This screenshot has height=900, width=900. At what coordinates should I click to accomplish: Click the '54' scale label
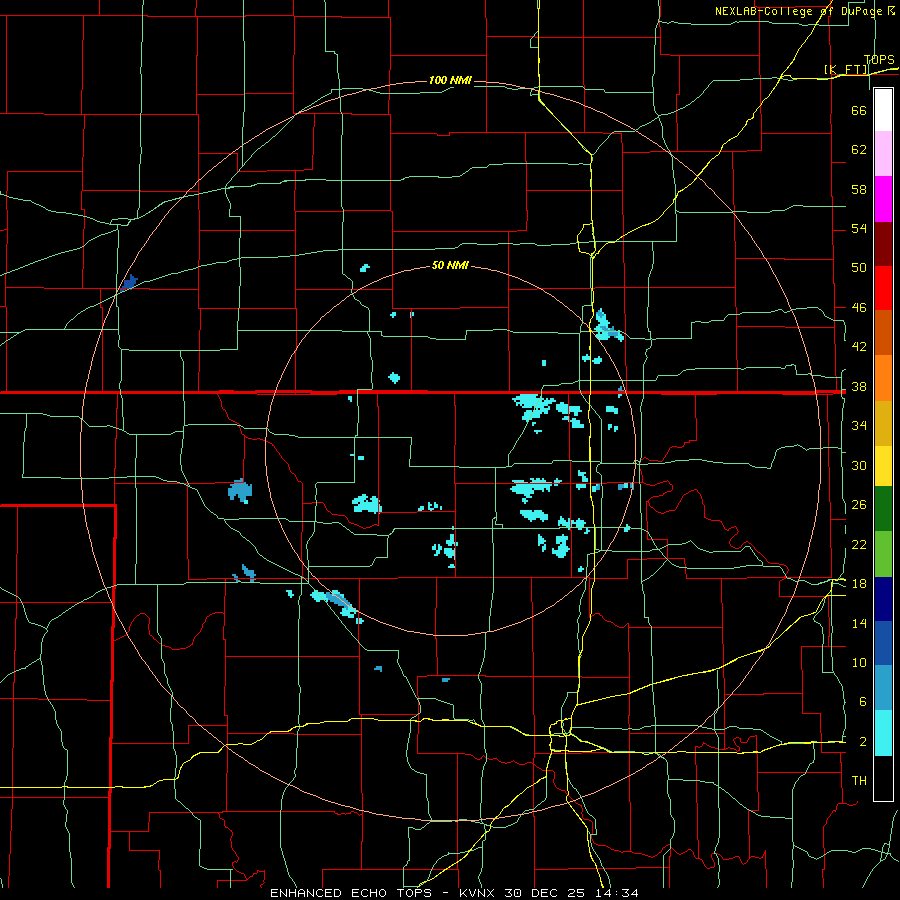859,228
